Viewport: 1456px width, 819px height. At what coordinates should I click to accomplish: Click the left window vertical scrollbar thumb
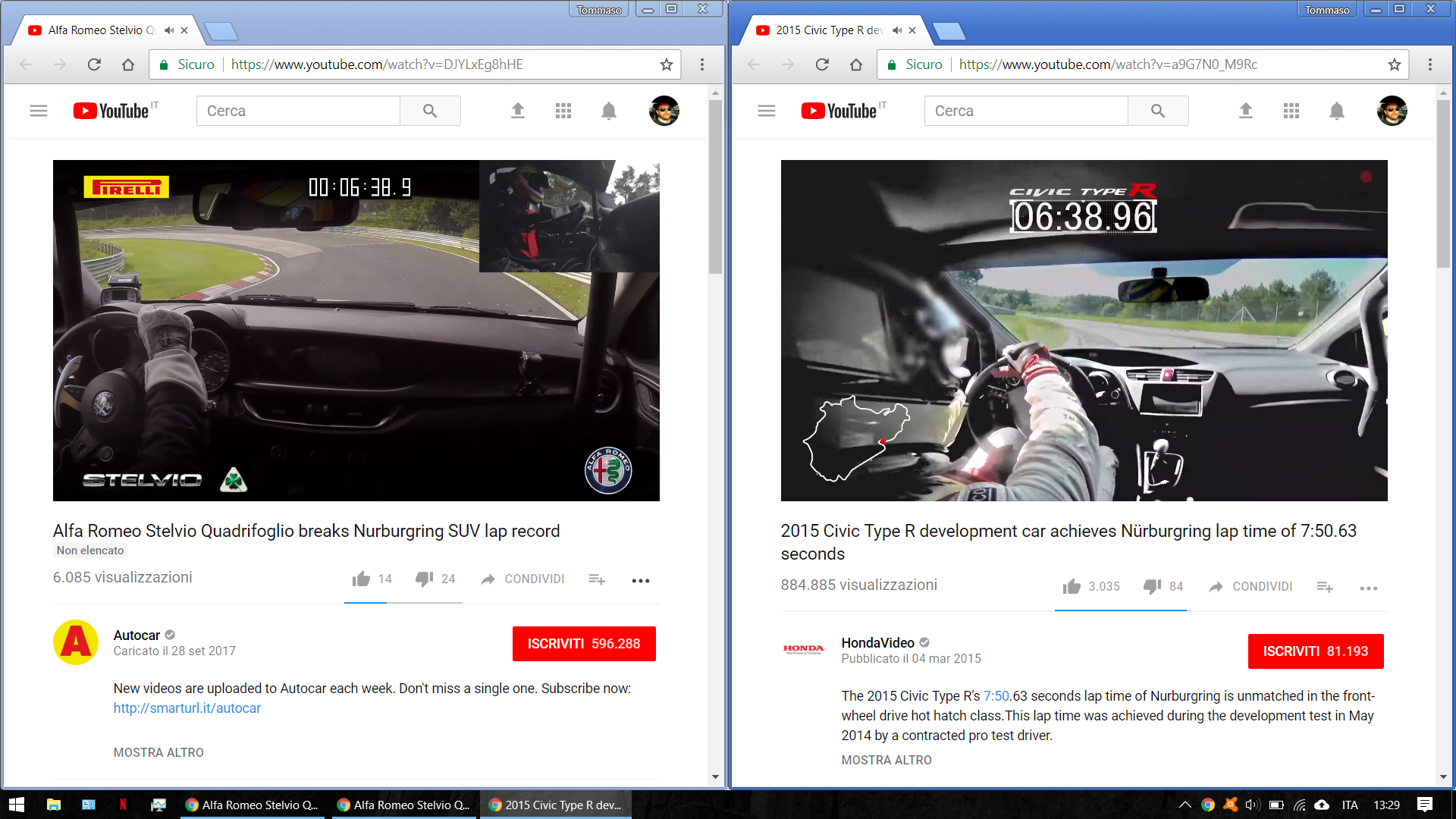715,187
